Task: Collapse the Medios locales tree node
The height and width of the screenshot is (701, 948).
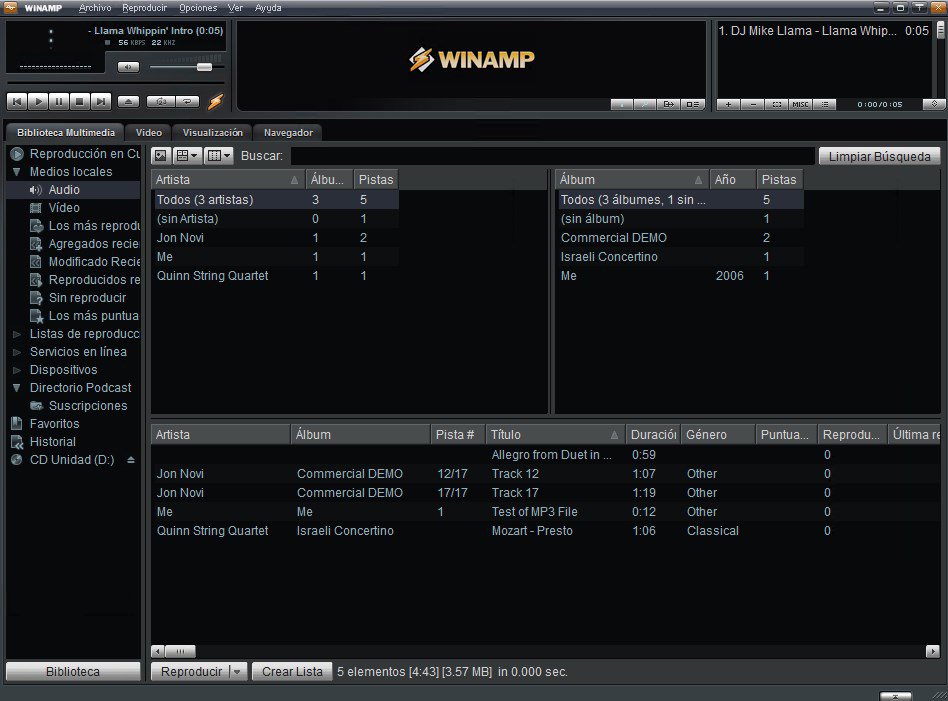Action: (x=17, y=172)
